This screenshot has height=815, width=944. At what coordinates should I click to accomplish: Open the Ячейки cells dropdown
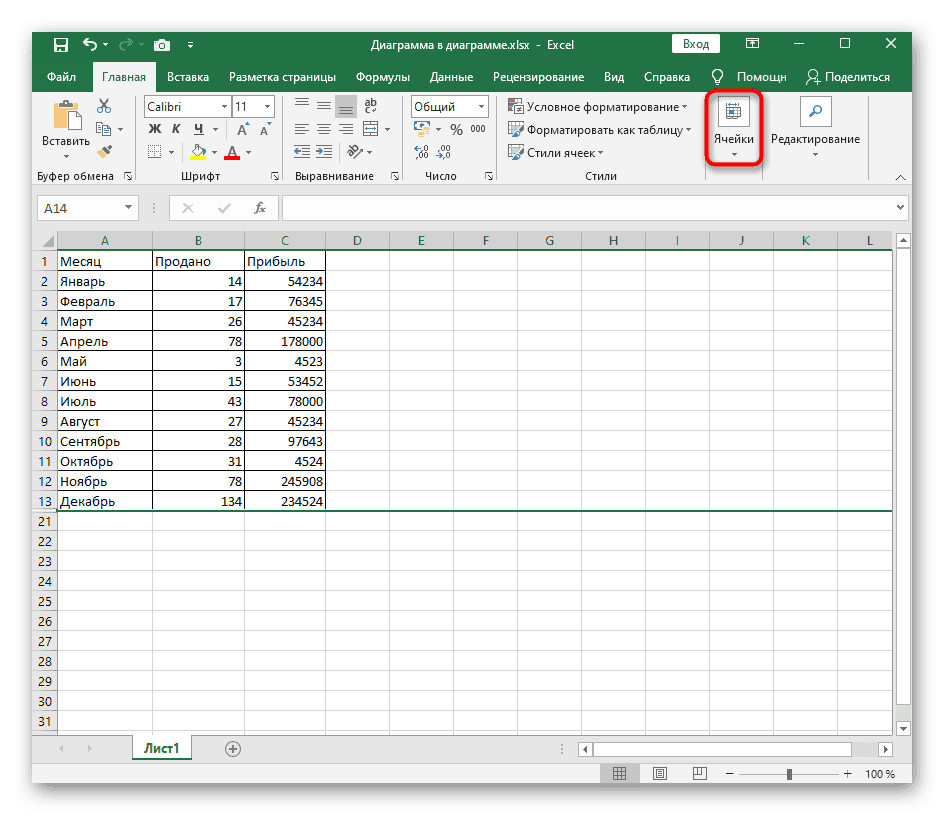click(x=733, y=129)
